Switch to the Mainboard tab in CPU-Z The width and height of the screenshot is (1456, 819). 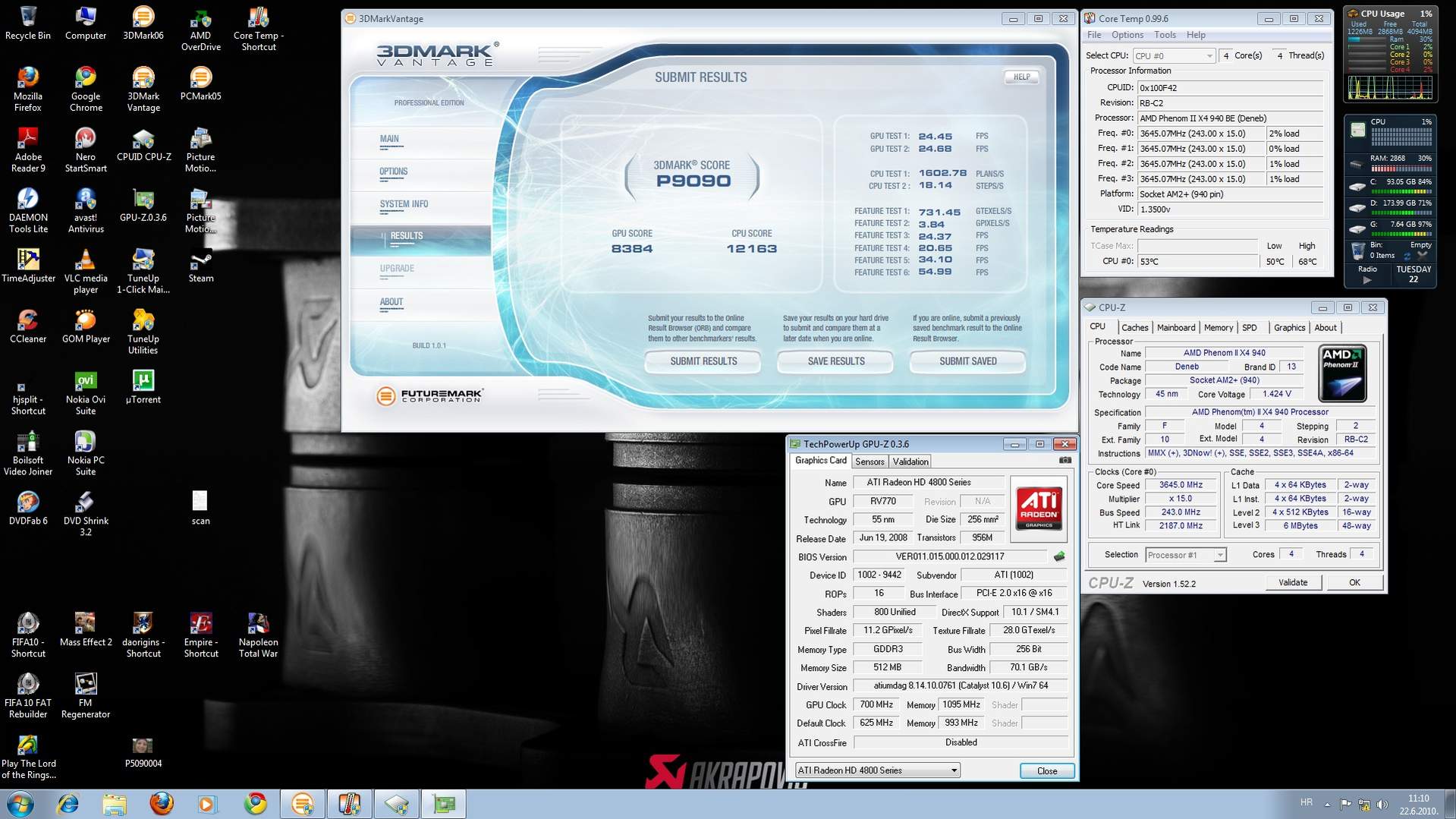coord(1175,328)
